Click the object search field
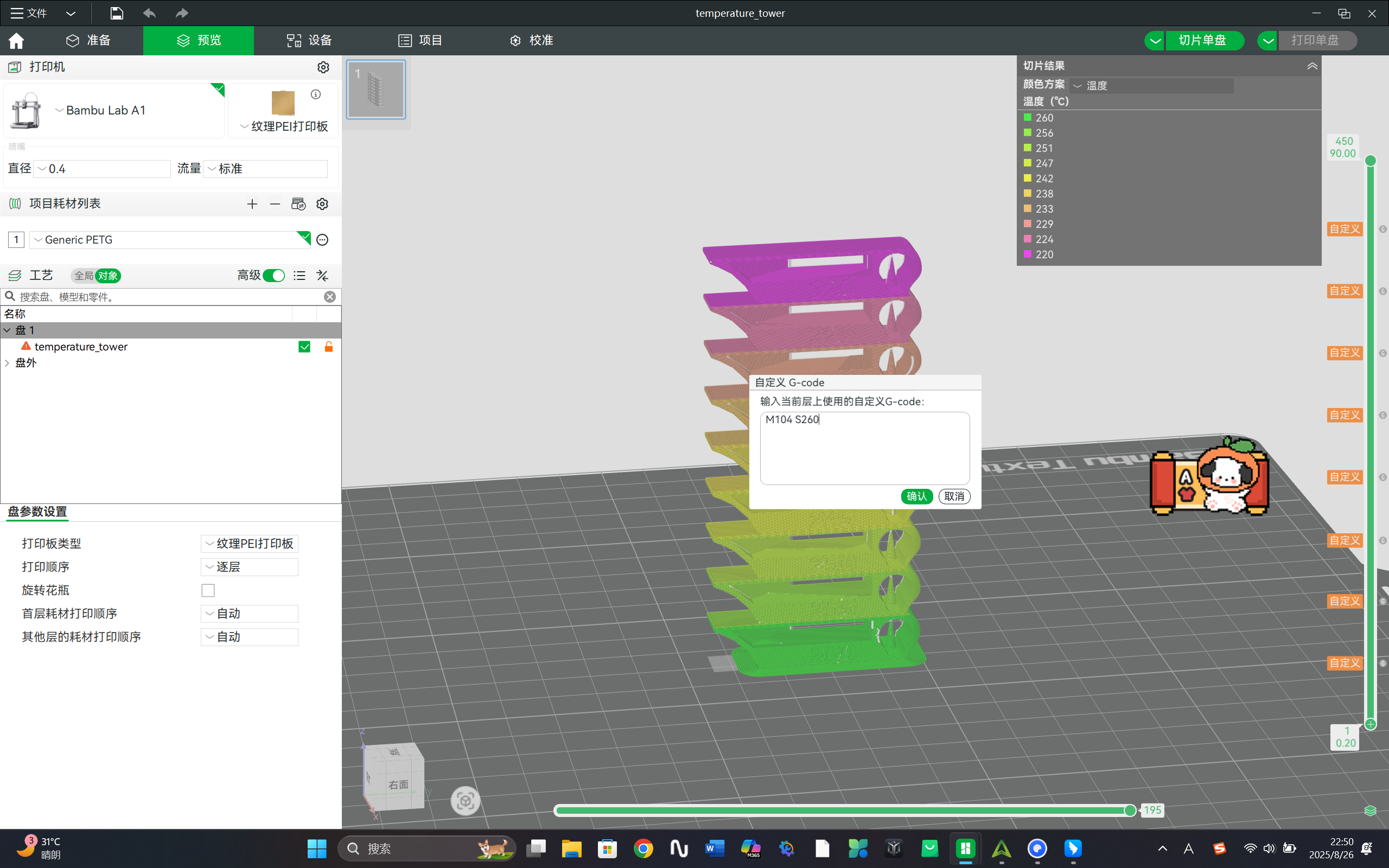The height and width of the screenshot is (868, 1389). [170, 297]
